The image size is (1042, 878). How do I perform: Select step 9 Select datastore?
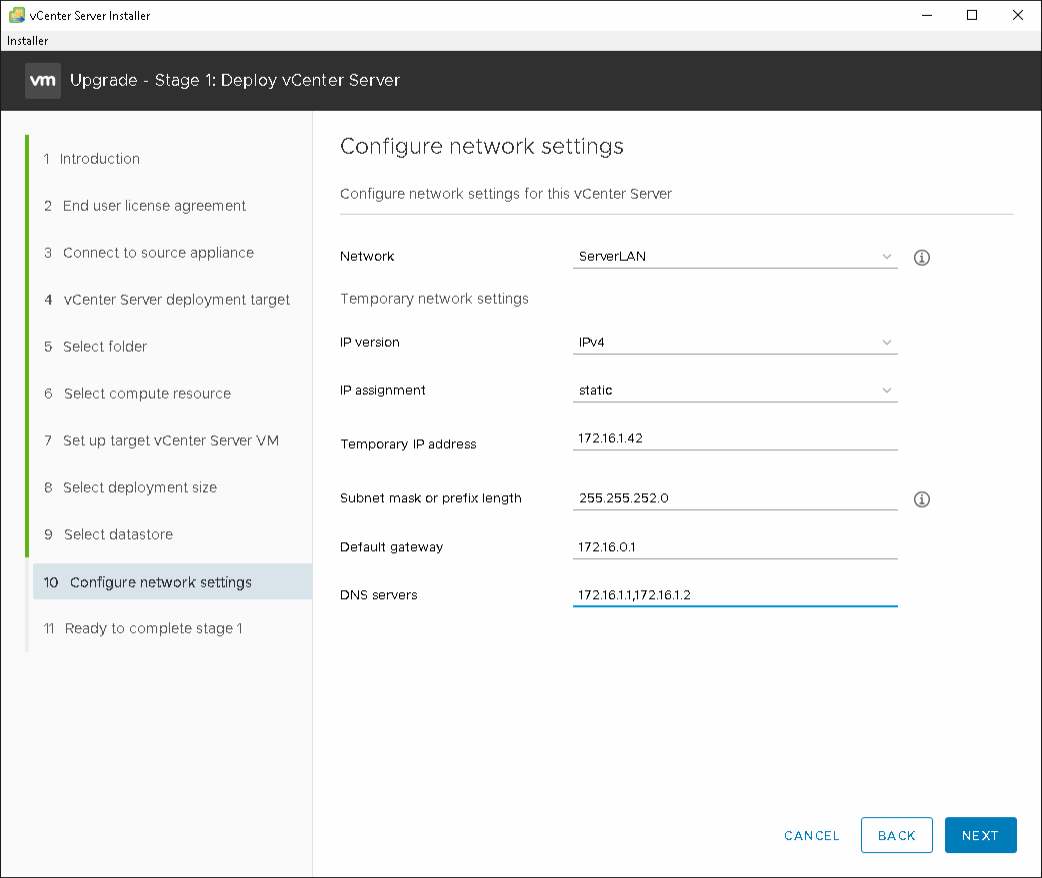click(118, 535)
